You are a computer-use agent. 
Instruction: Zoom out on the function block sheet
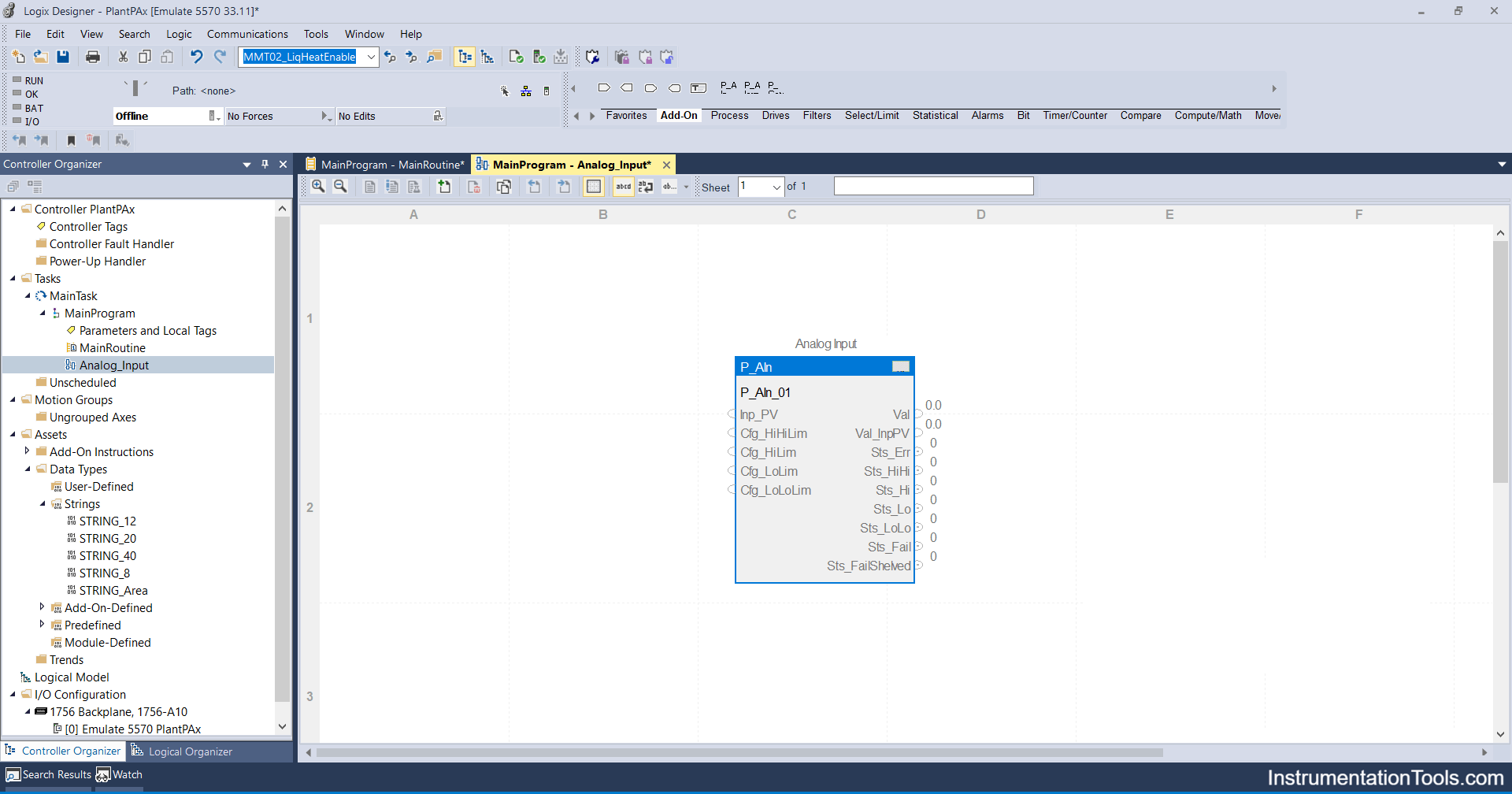340,187
